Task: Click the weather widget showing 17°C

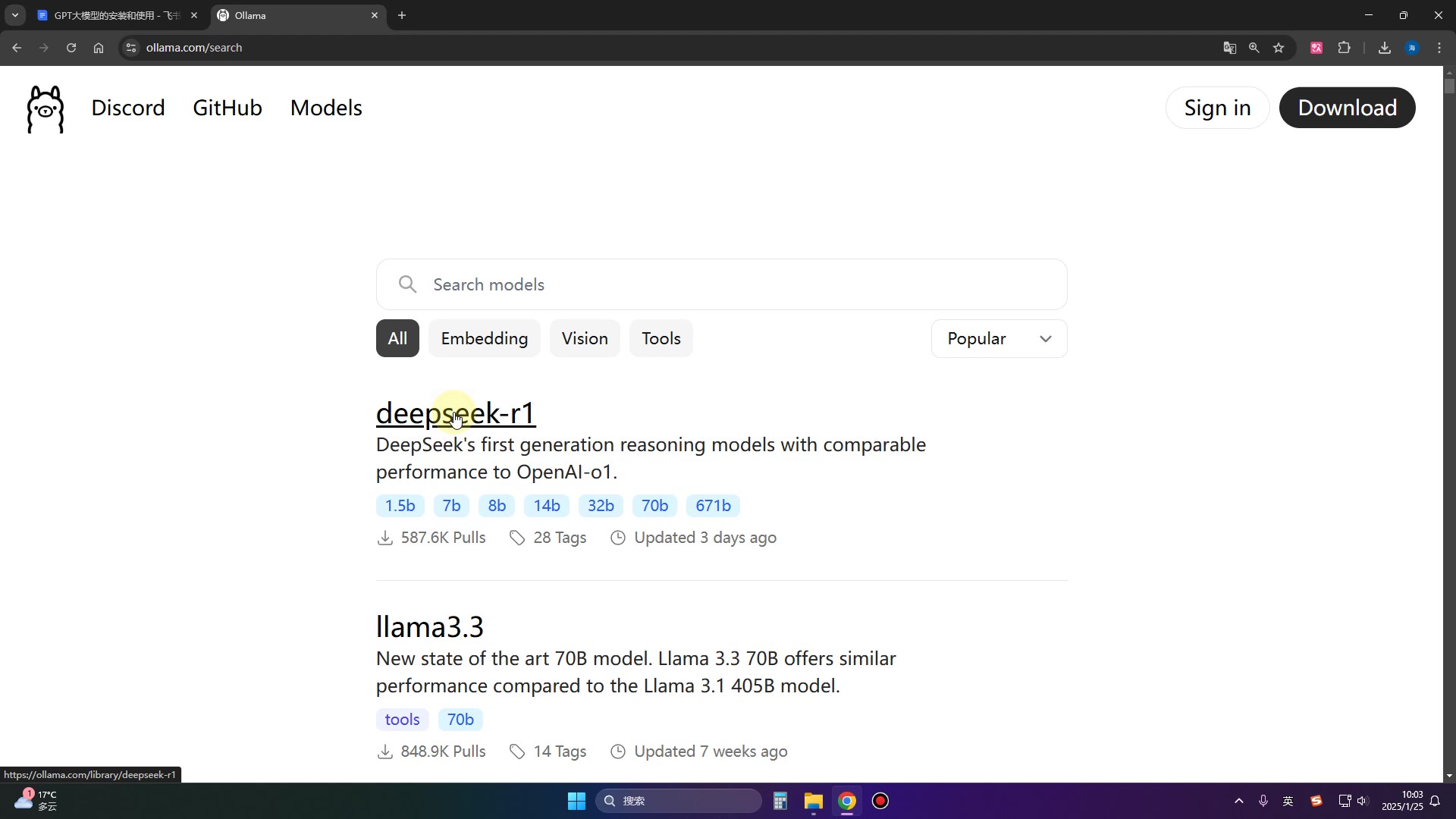Action: 35,800
